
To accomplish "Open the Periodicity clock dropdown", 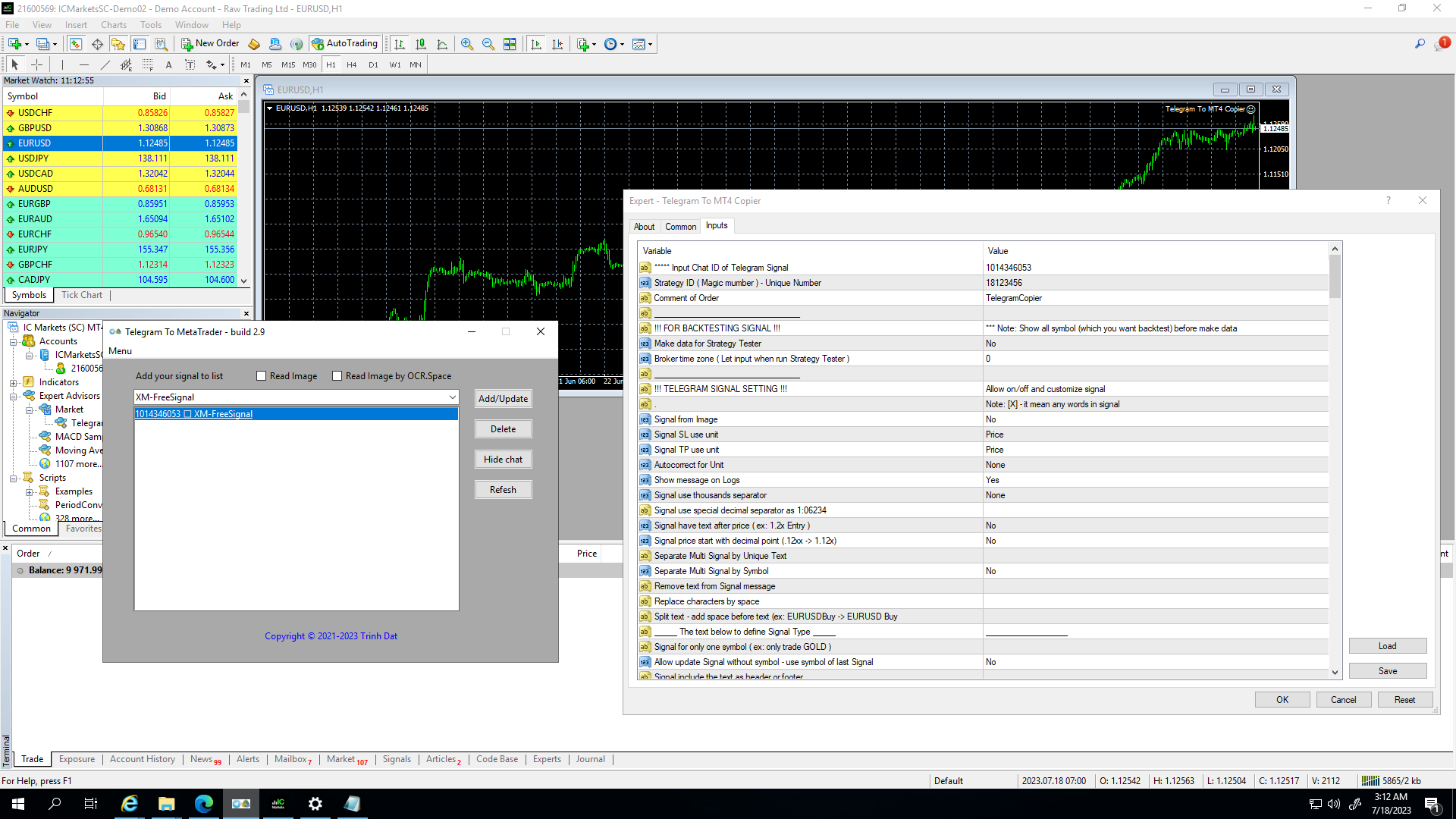I will (614, 44).
